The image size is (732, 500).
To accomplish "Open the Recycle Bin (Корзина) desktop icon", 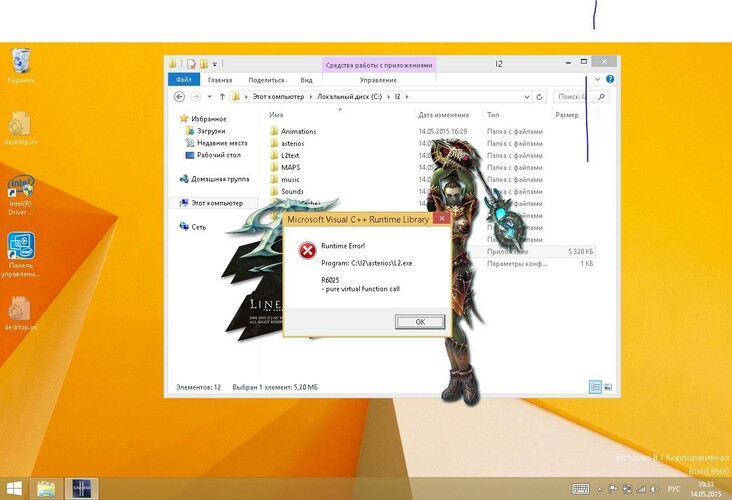I will pos(21,65).
